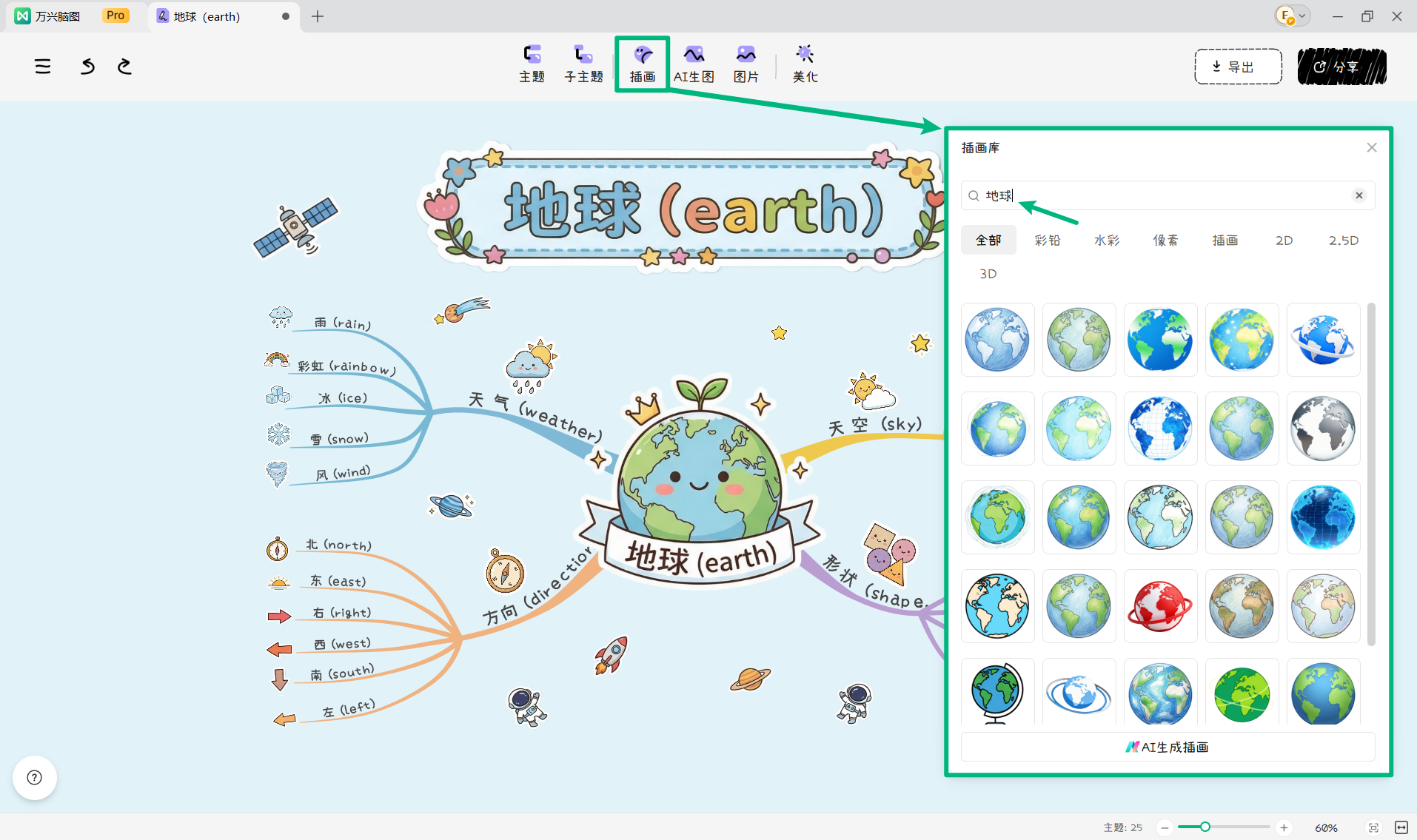Image resolution: width=1417 pixels, height=840 pixels.
Task: Close the 插画库 panel
Action: 1372,148
